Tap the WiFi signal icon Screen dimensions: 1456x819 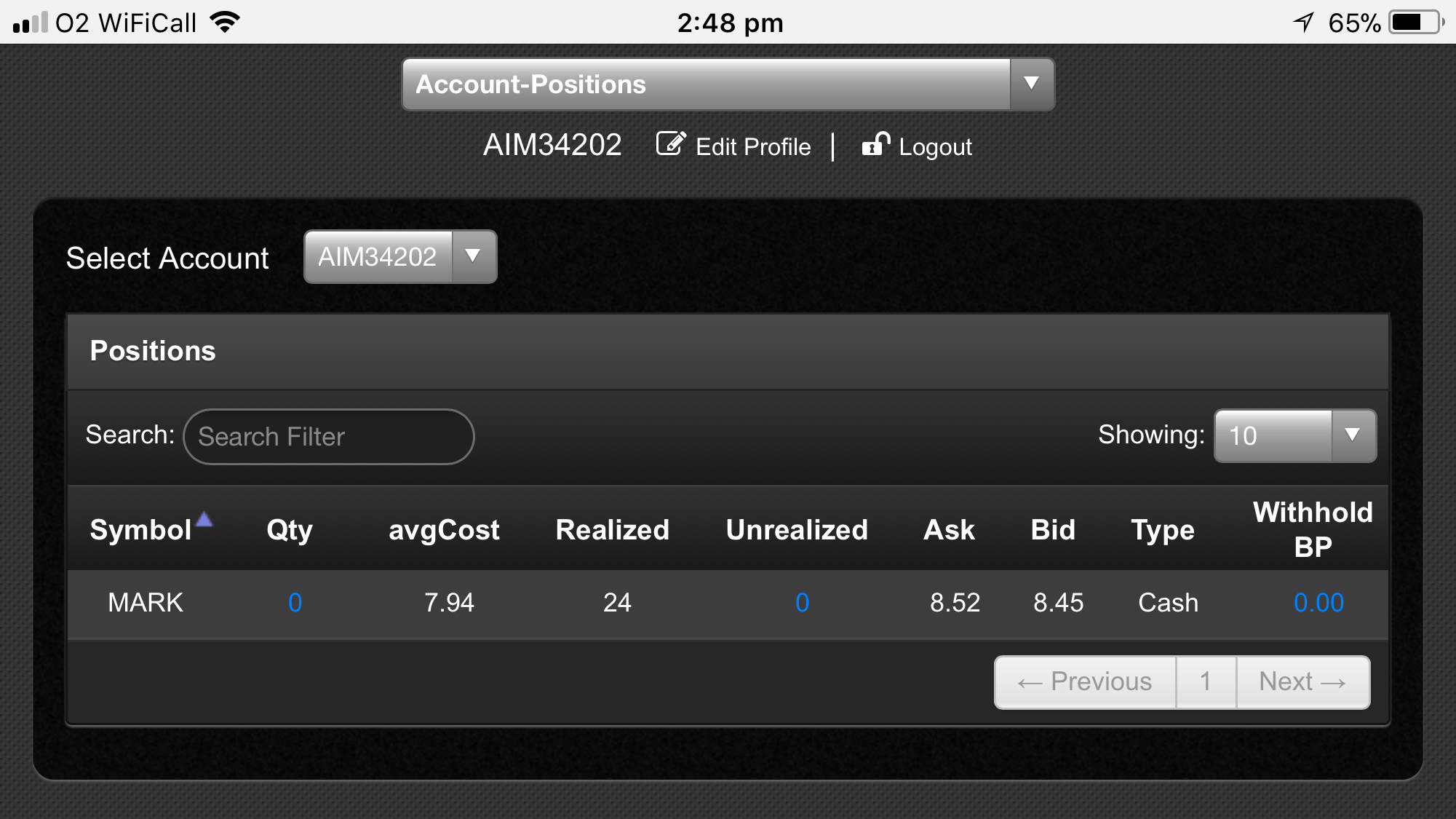pyautogui.click(x=225, y=22)
